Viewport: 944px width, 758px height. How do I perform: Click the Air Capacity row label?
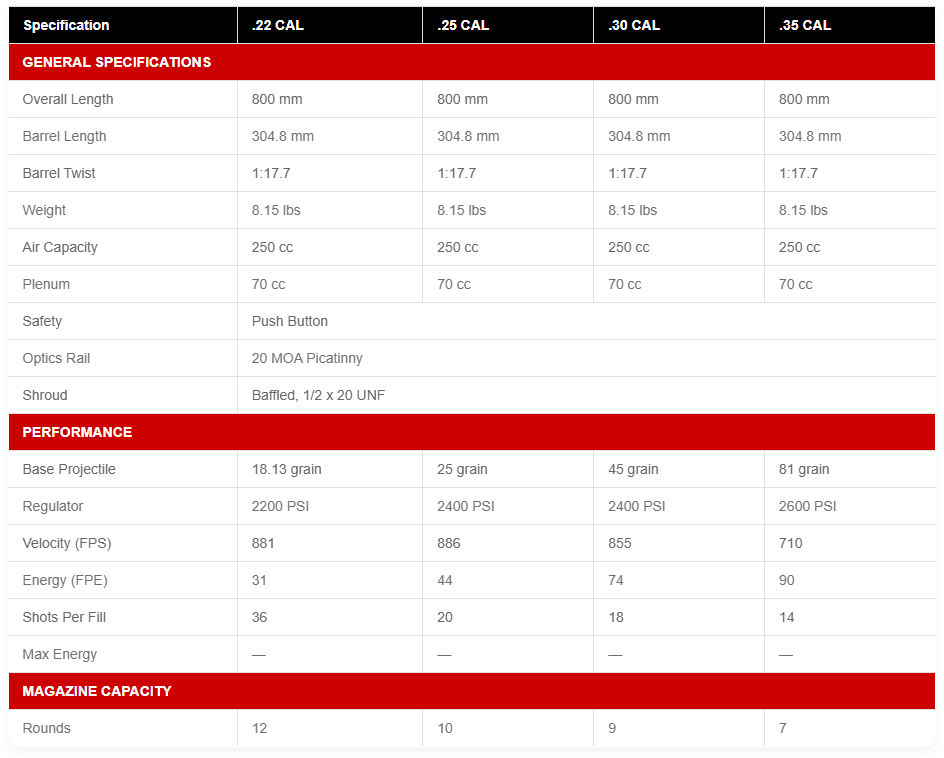(x=60, y=247)
